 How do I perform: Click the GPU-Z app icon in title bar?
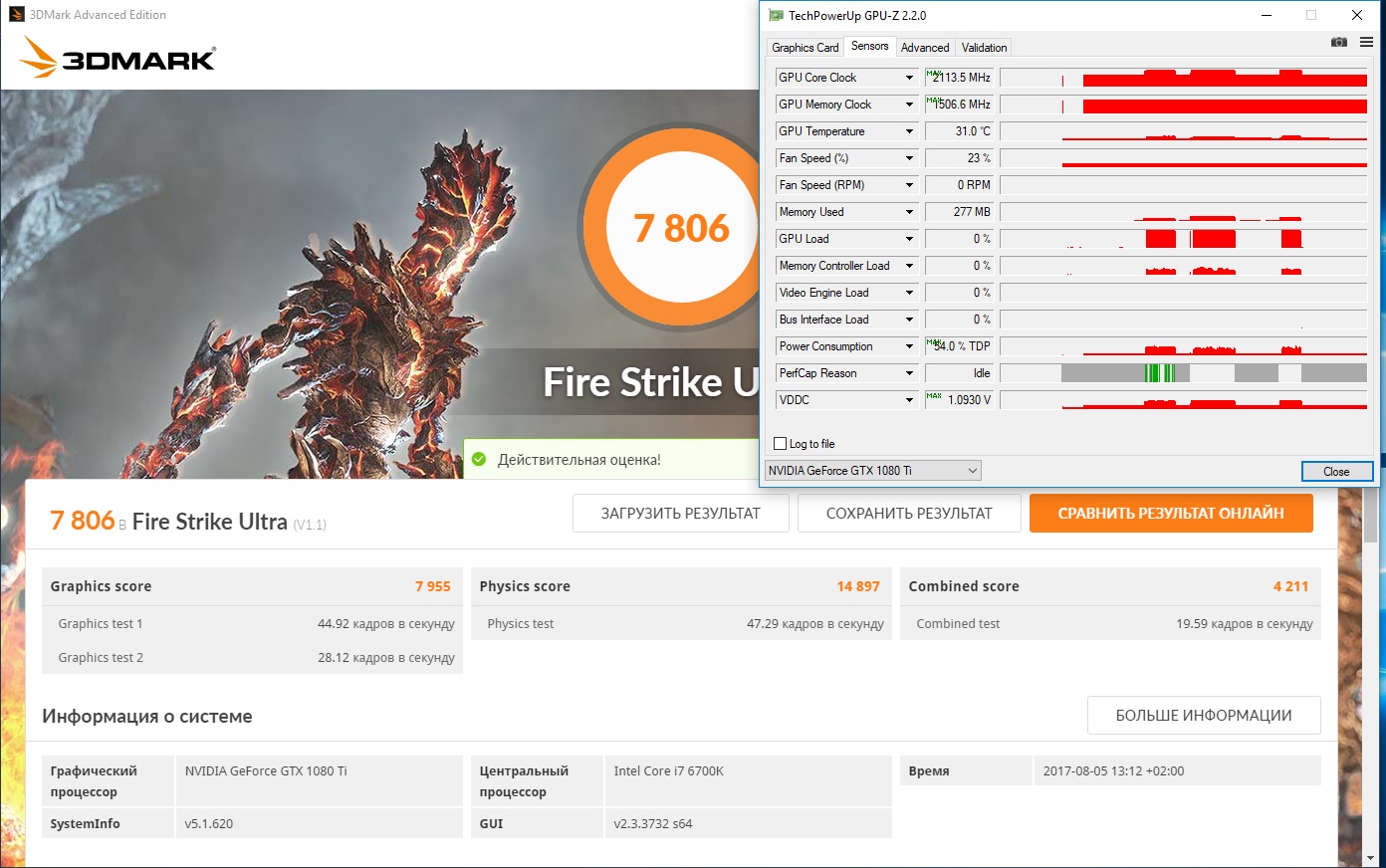pos(776,15)
